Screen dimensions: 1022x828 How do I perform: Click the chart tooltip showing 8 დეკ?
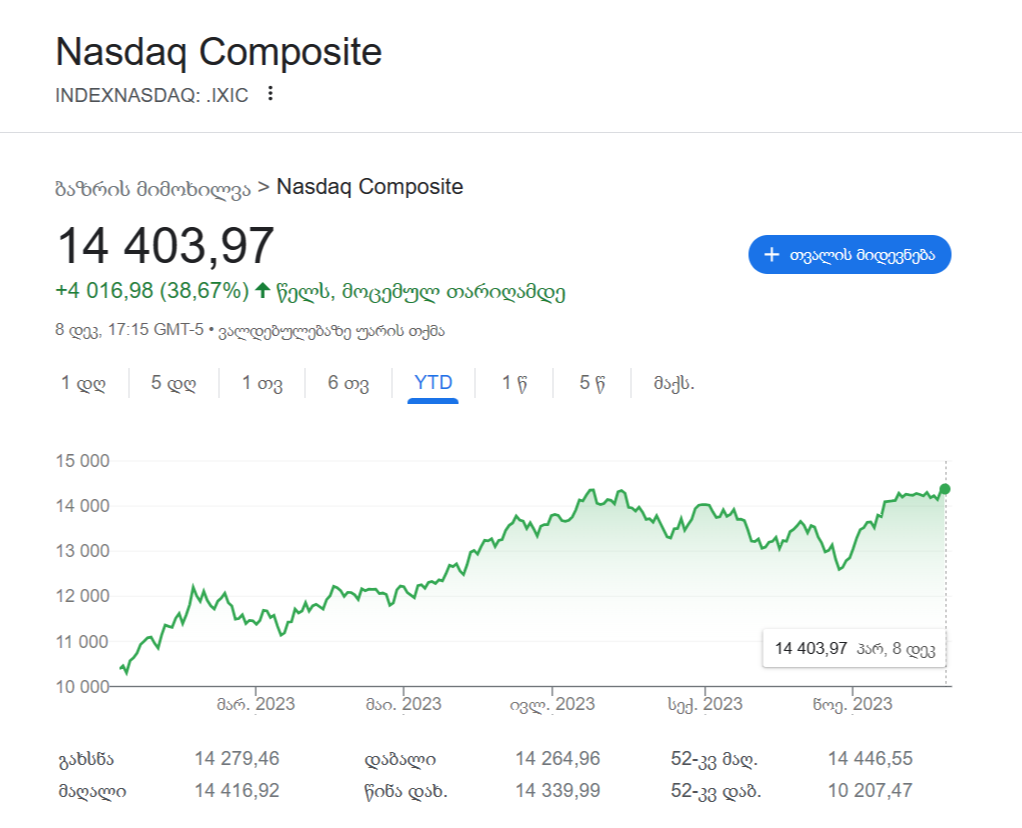coord(854,648)
